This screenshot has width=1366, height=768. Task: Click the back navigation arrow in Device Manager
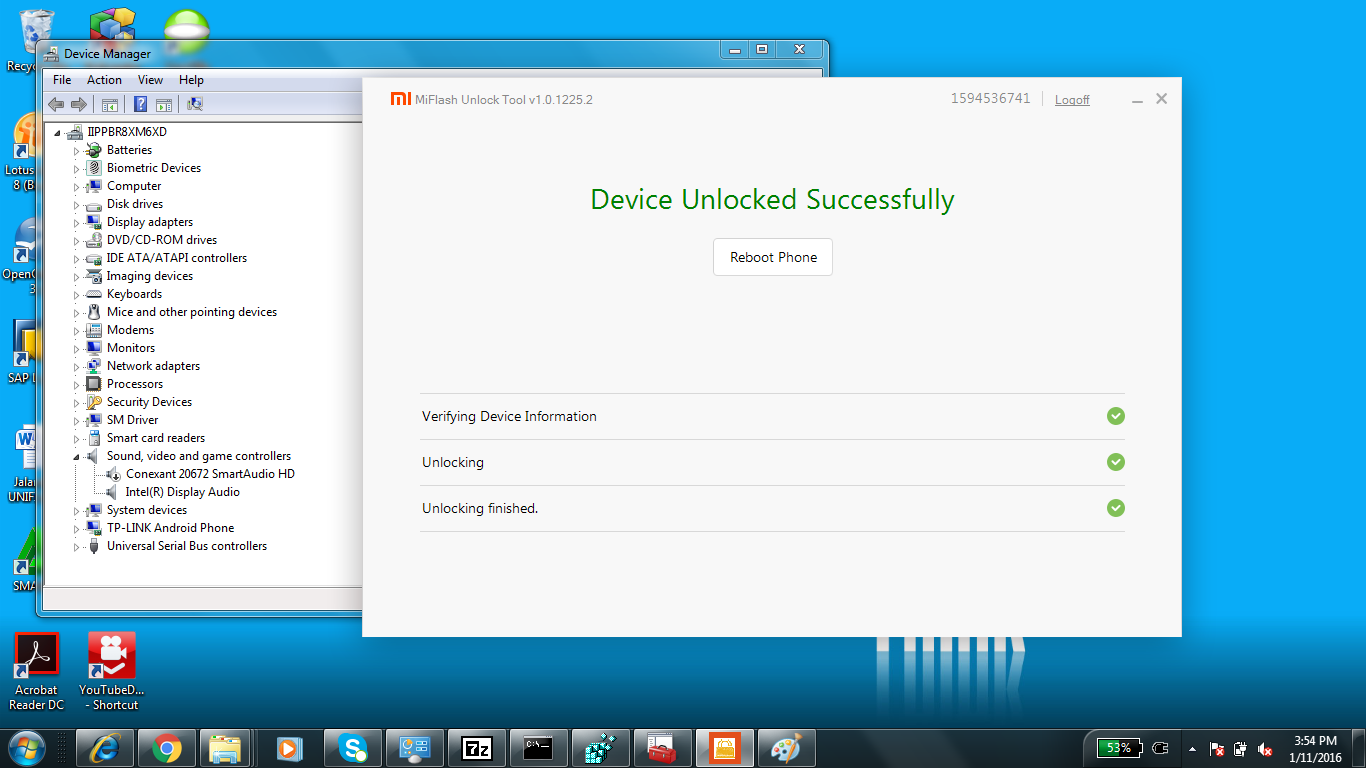pyautogui.click(x=56, y=103)
